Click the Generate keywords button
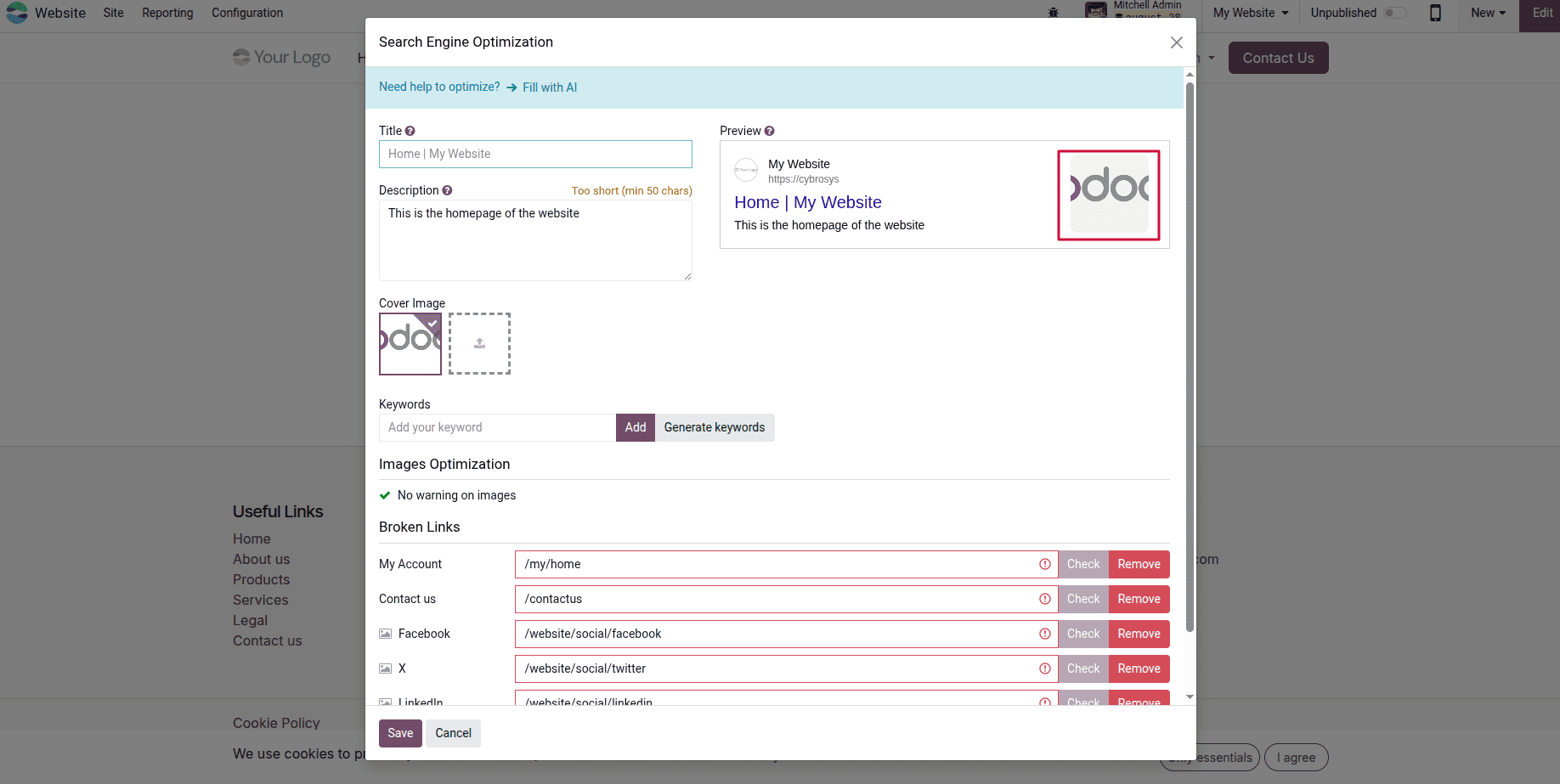Screen dimensions: 1560x784 point(715,427)
